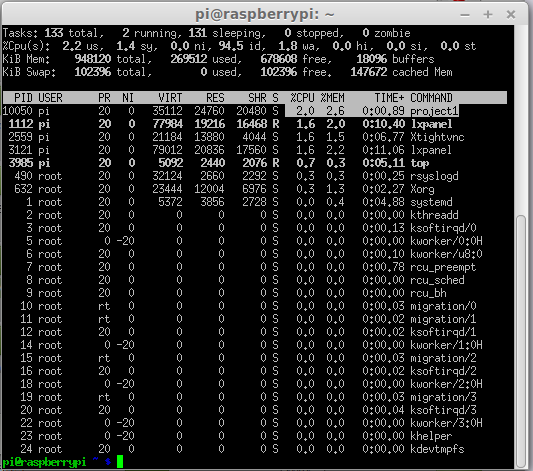This screenshot has width=533, height=471.
Task: Click the green cursor at shell prompt
Action: 120,462
